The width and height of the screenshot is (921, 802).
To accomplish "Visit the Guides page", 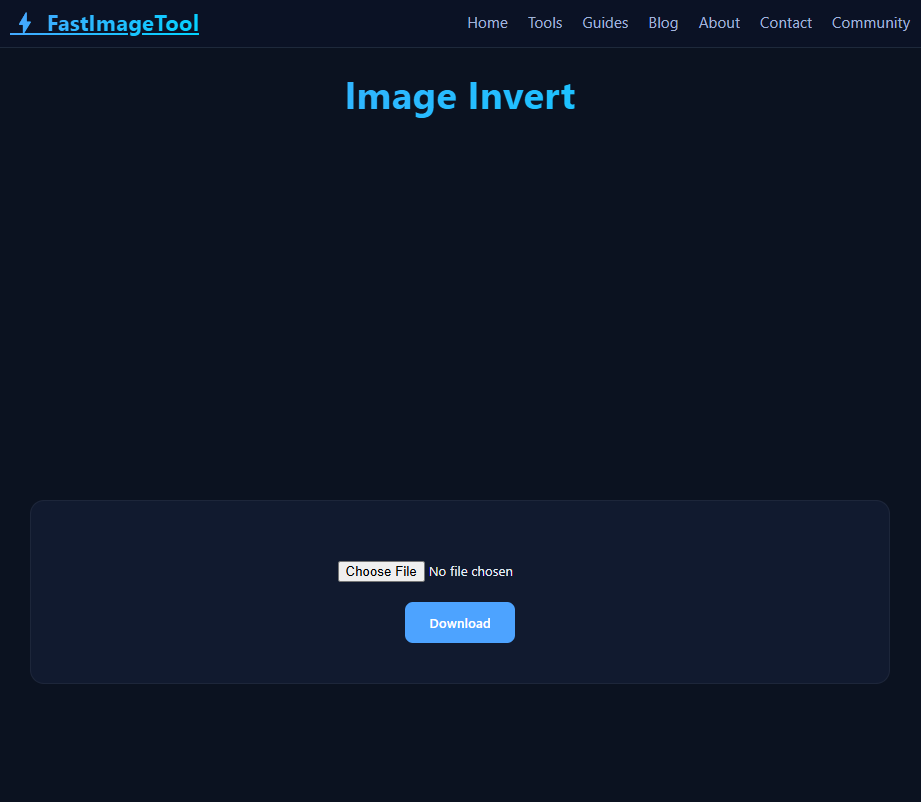I will tap(605, 22).
